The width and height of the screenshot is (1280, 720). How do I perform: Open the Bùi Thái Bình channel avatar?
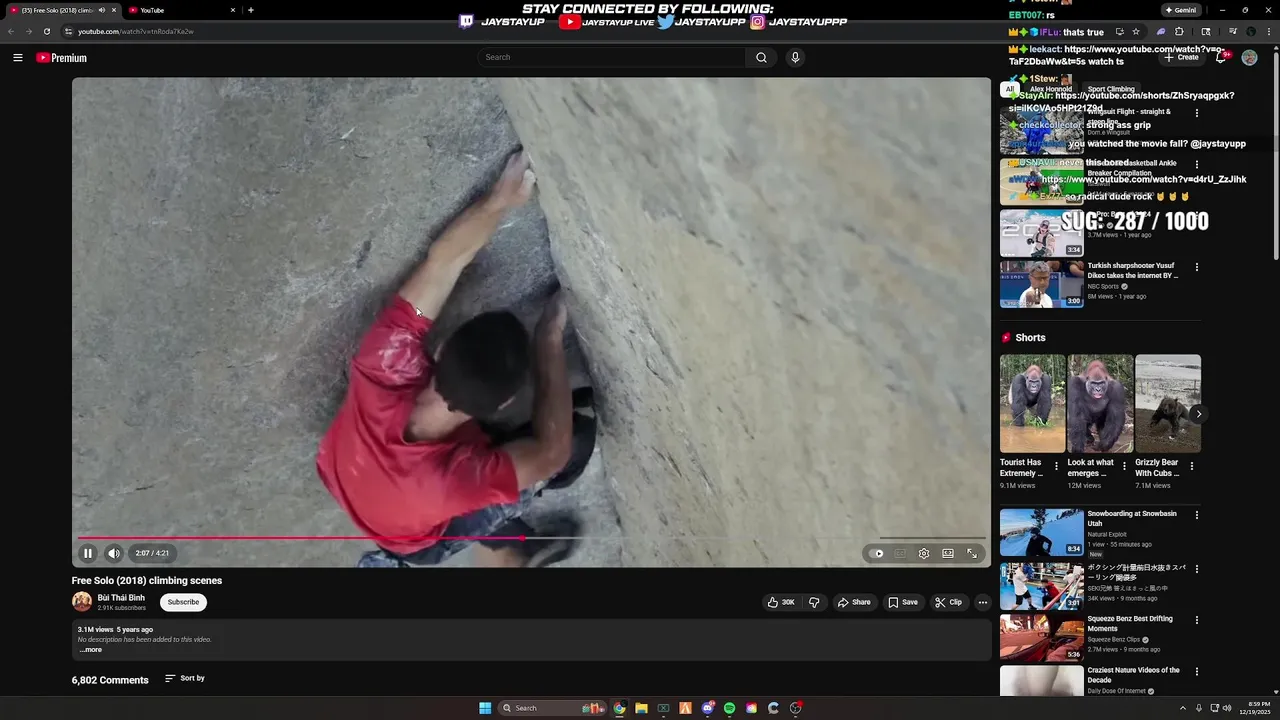tap(82, 602)
